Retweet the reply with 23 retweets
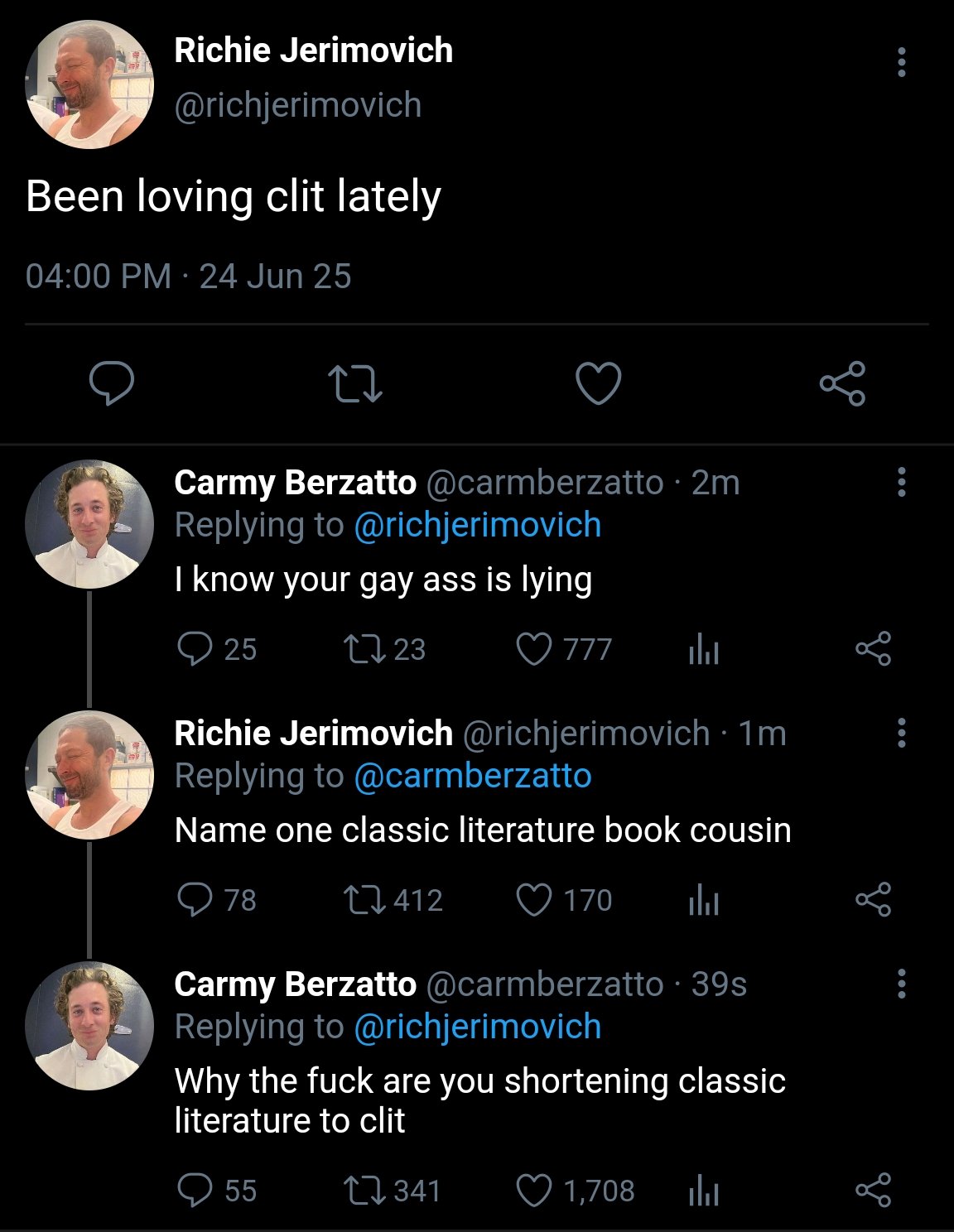Viewport: 954px width, 1232px height. (365, 649)
